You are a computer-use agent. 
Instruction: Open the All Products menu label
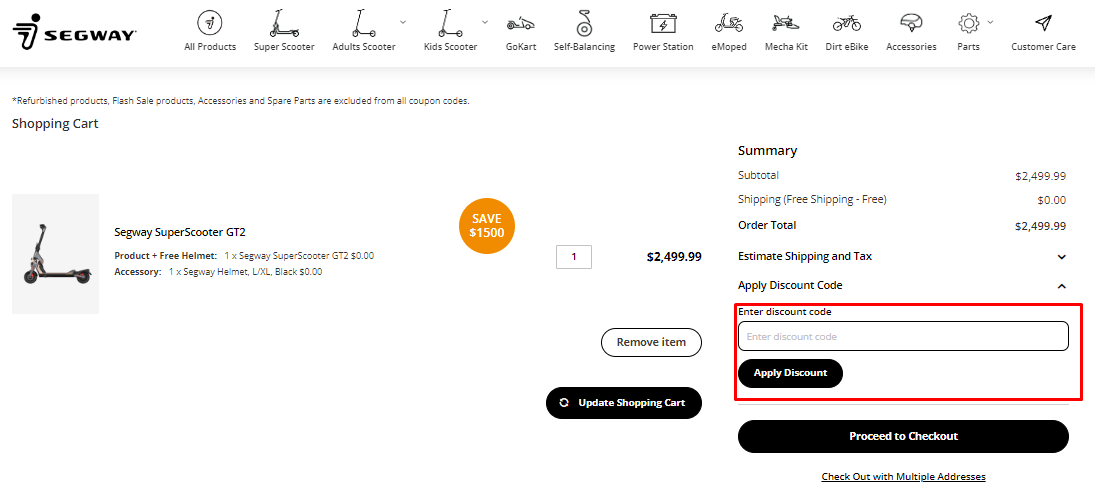210,47
